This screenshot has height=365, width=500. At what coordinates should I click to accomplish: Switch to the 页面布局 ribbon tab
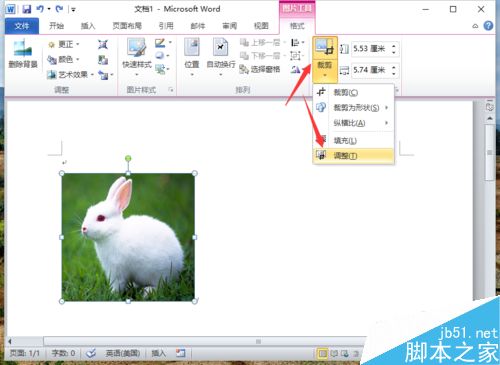[x=127, y=26]
